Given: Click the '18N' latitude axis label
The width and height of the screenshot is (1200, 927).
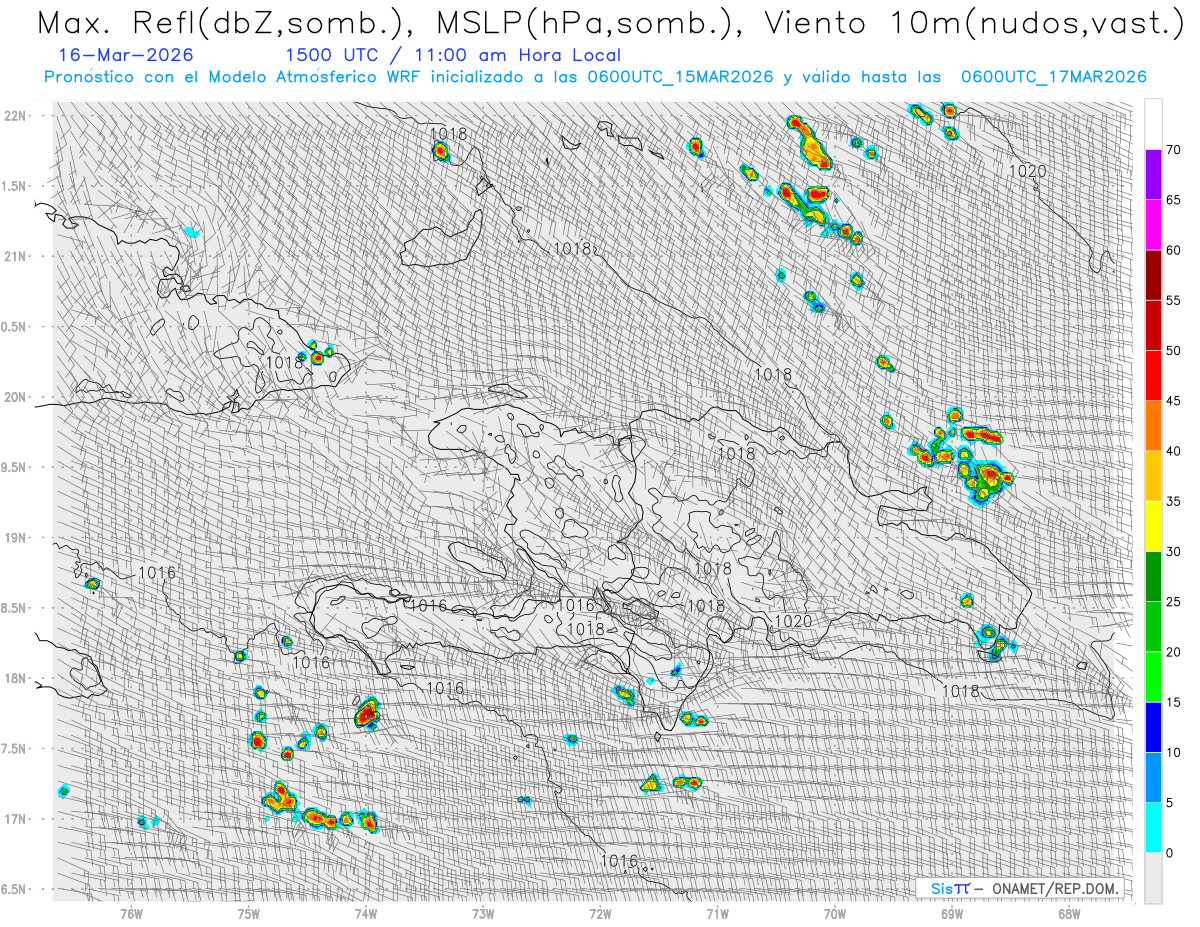Looking at the screenshot, I should coord(14,678).
